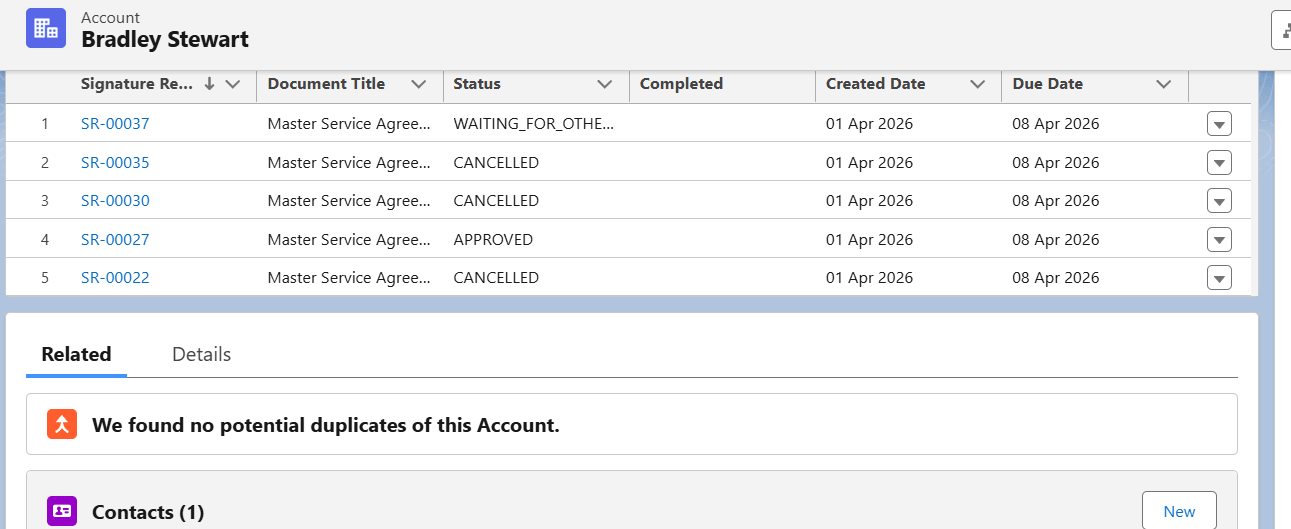
Task: Click Due Date cell in SR-00022 row
Action: pos(1056,277)
